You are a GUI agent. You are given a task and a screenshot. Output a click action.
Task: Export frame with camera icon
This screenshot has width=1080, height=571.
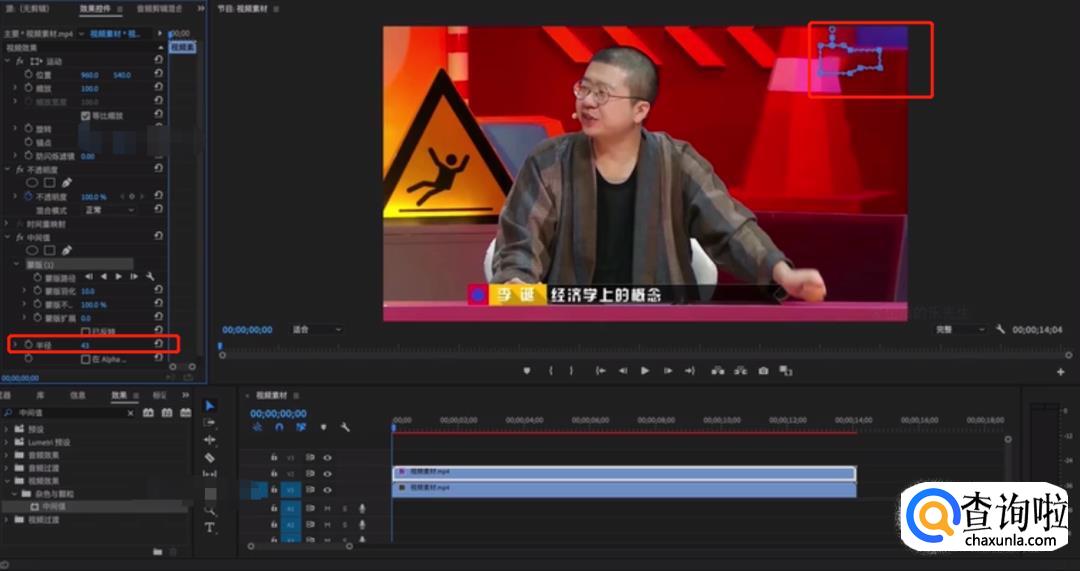[763, 371]
